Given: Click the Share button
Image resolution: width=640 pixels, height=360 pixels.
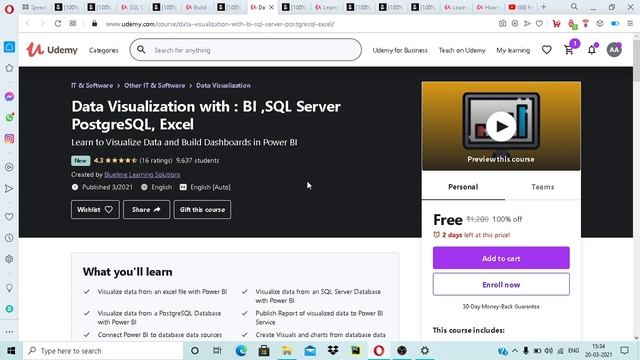Looking at the screenshot, I should coord(146,209).
